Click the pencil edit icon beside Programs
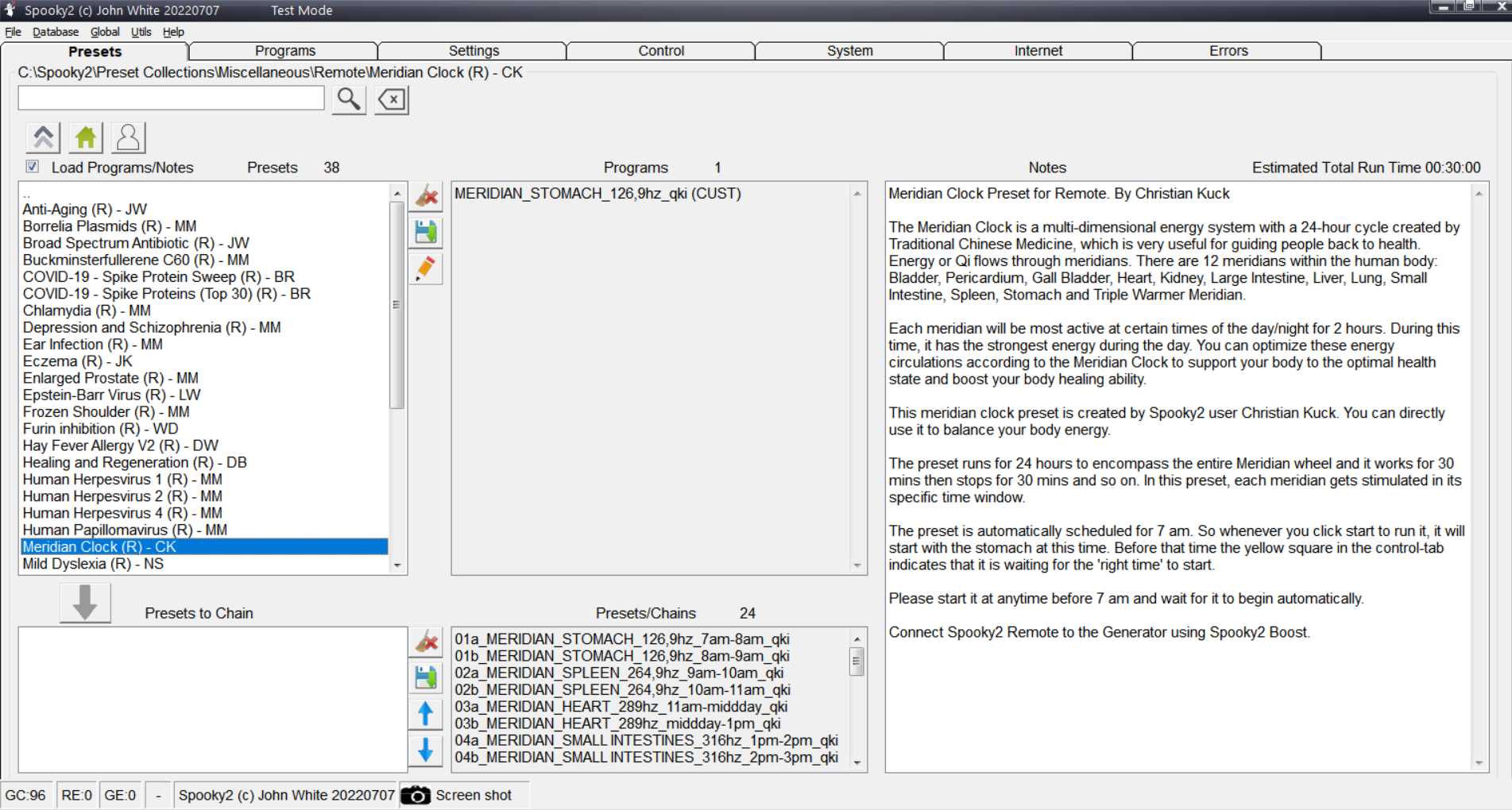 [426, 268]
